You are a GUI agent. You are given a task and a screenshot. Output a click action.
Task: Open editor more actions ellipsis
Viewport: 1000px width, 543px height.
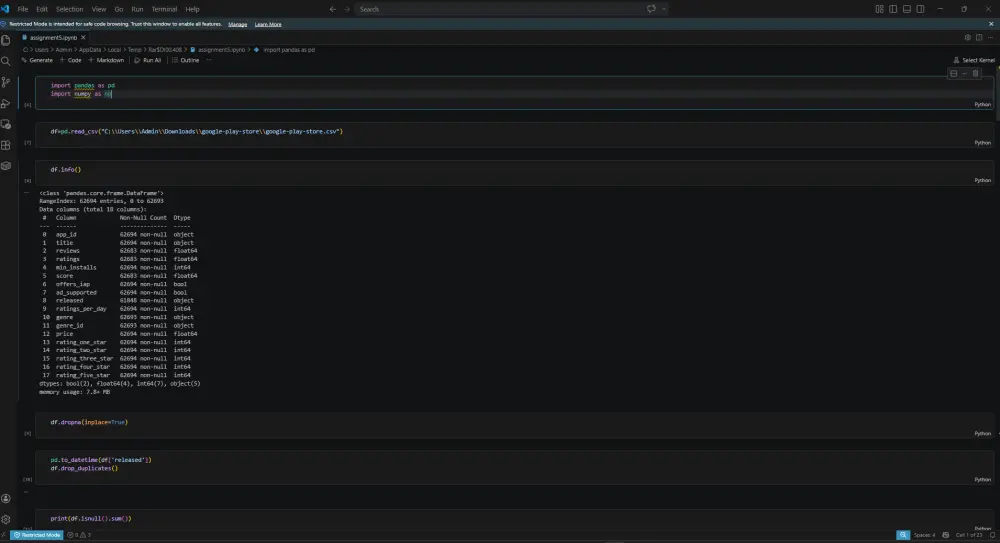click(x=990, y=38)
